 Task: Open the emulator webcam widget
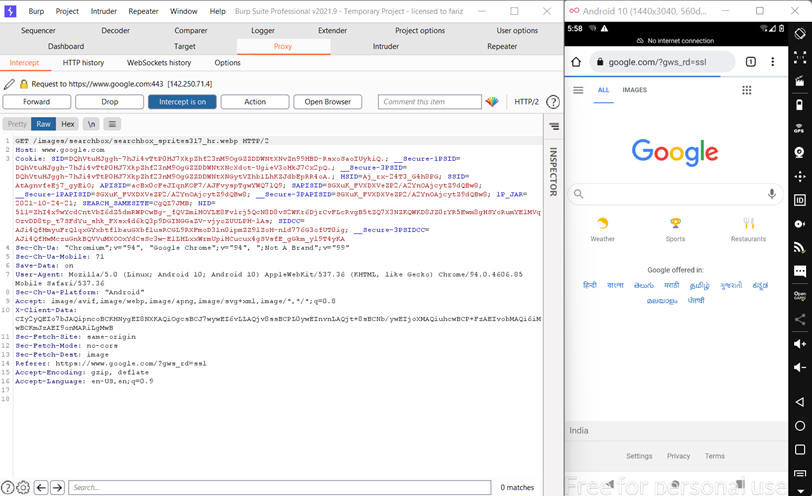[800, 152]
